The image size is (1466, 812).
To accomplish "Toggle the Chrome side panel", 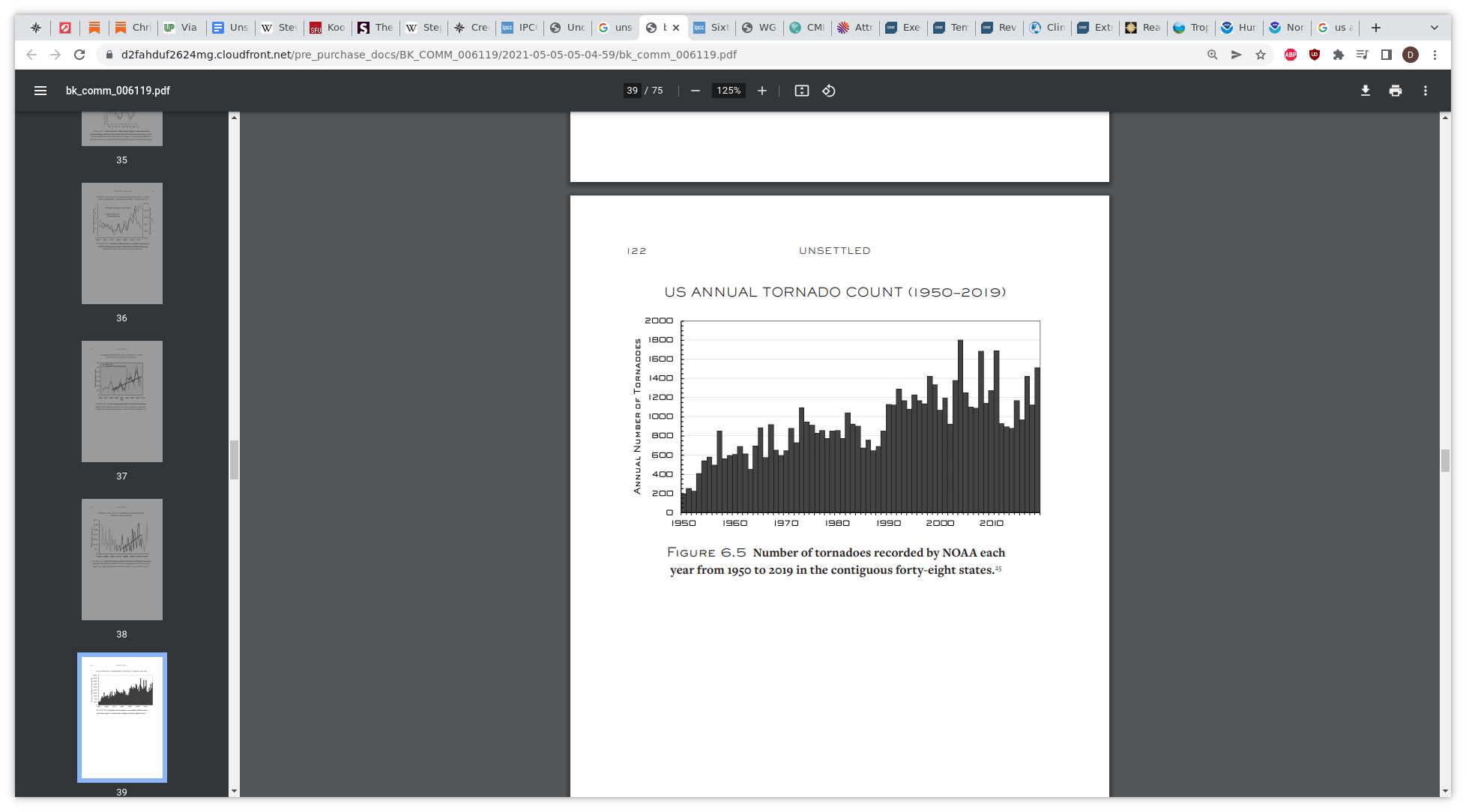I will tap(1386, 55).
